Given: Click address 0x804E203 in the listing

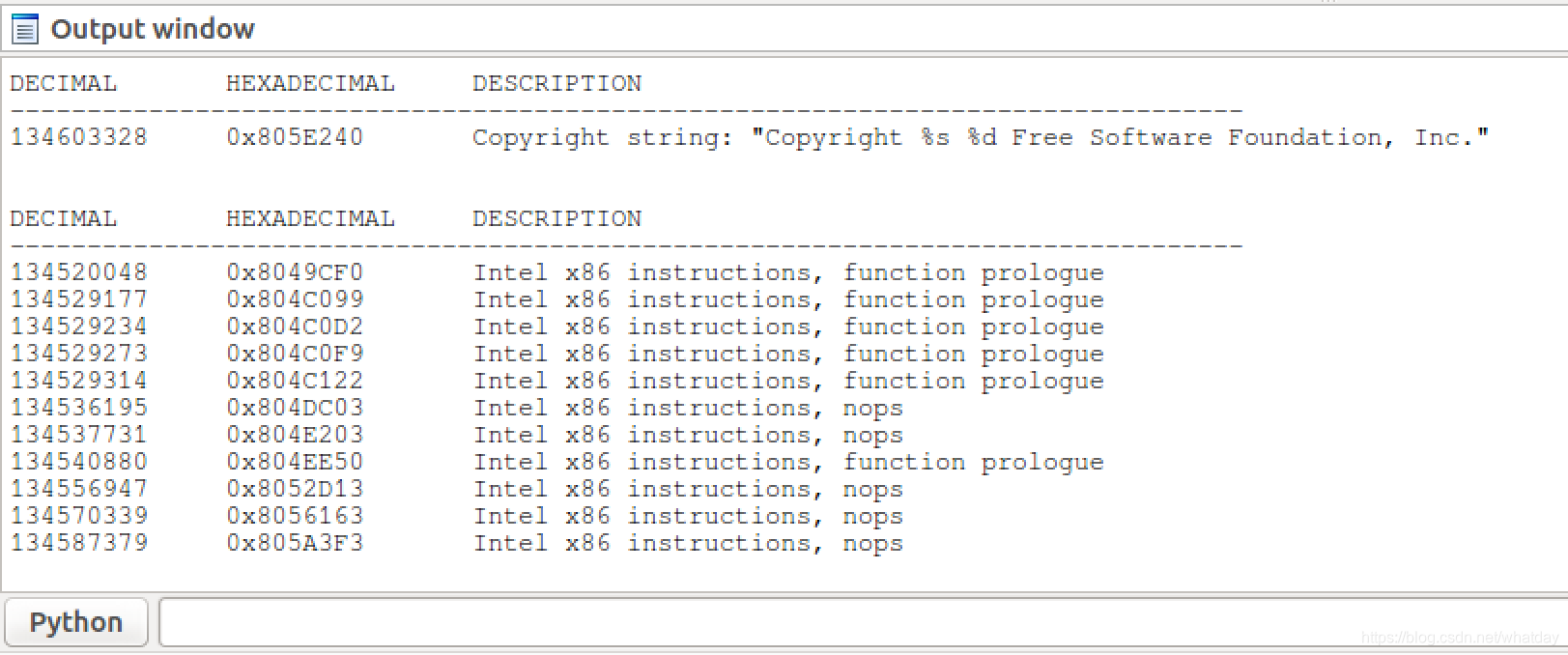Looking at the screenshot, I should coord(296,435).
